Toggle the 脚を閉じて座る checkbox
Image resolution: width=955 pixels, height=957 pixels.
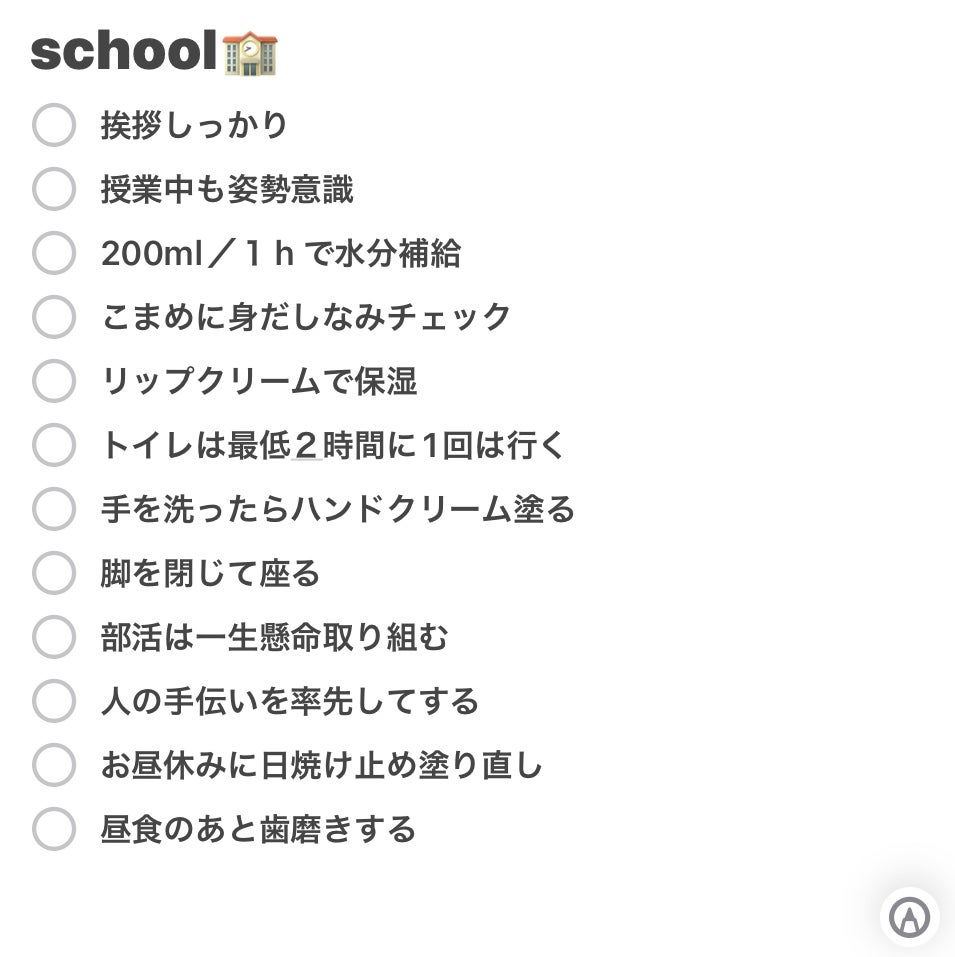pyautogui.click(x=54, y=574)
